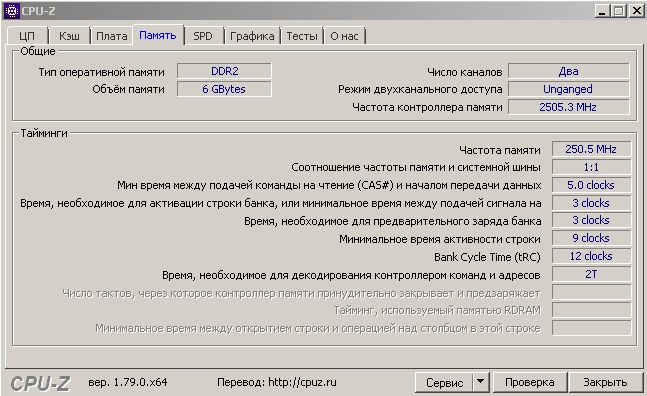Go to the SPD tab
Screen dimensions: 647x396
[203, 36]
